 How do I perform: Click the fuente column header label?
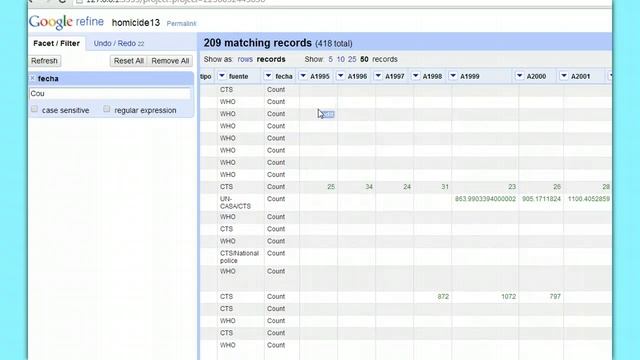click(238, 76)
